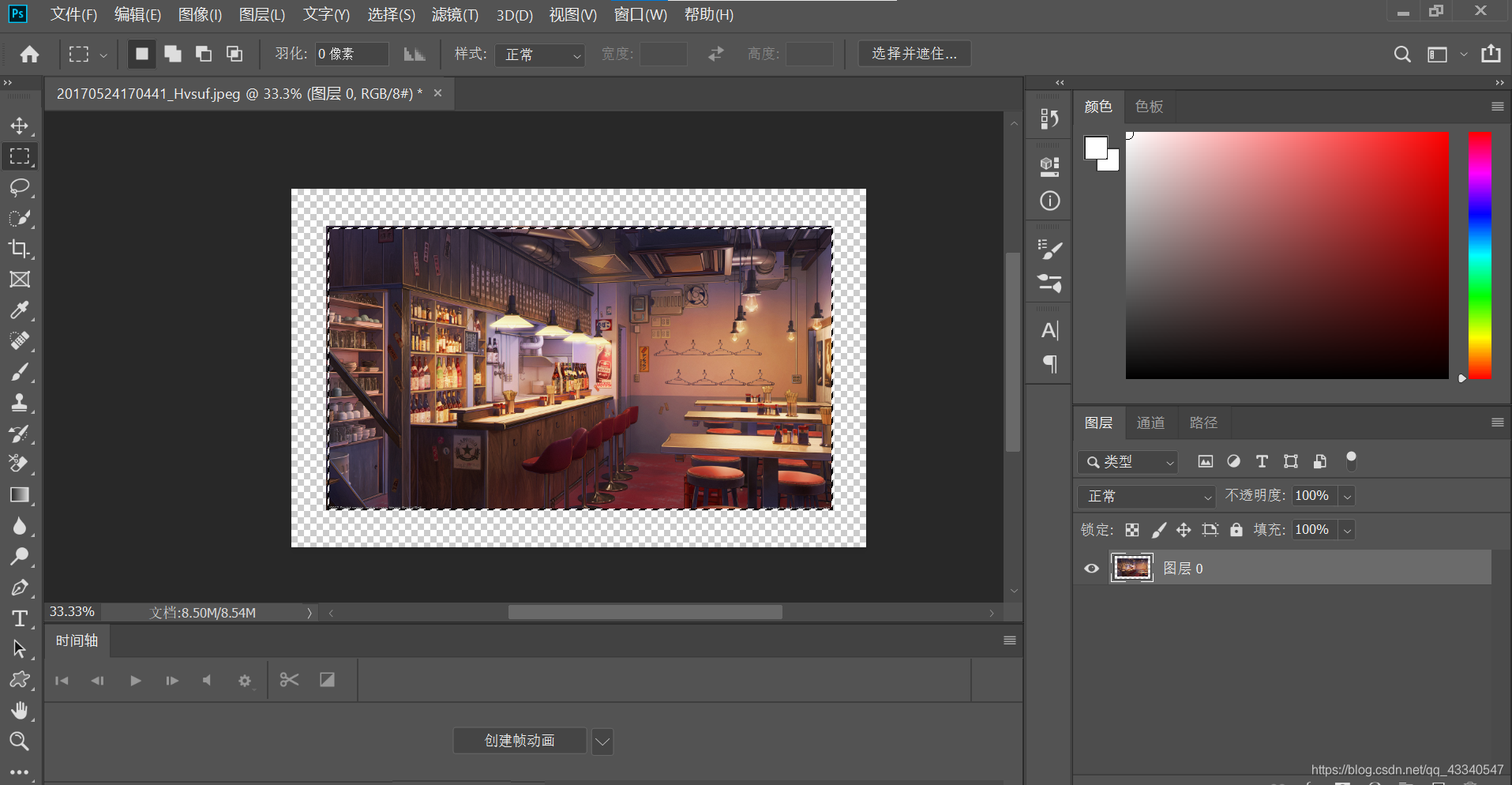Click the foreground color swatch
Viewport: 1512px width, 785px height.
click(1096, 148)
